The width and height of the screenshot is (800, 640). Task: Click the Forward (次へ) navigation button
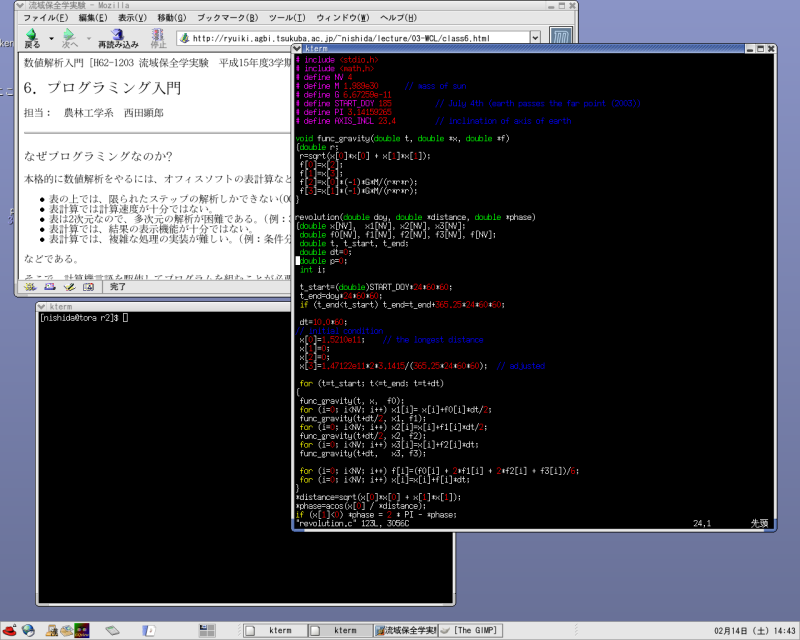(x=69, y=38)
